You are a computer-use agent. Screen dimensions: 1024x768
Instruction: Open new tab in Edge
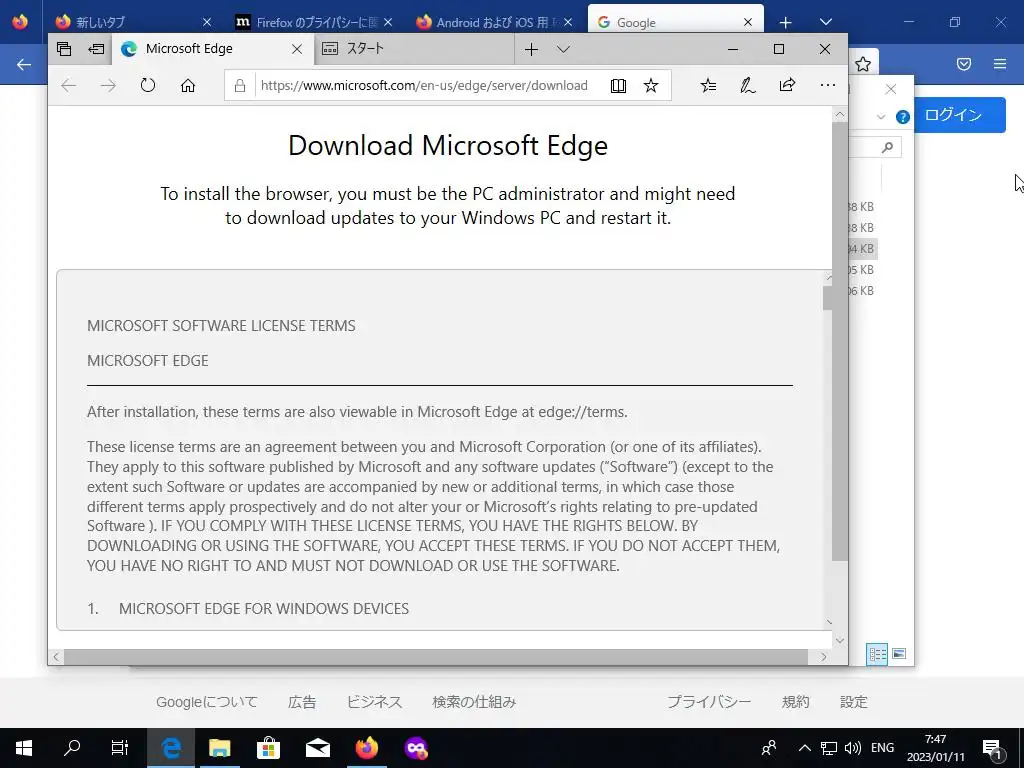tap(532, 49)
